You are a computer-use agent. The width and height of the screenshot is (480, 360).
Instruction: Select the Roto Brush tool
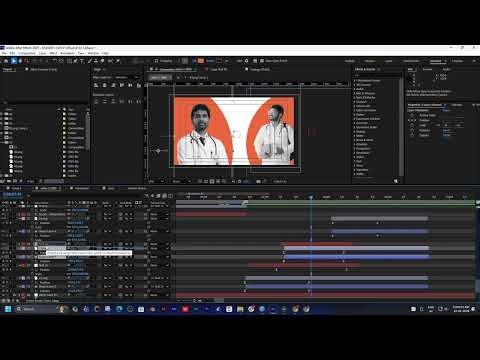coord(110,61)
